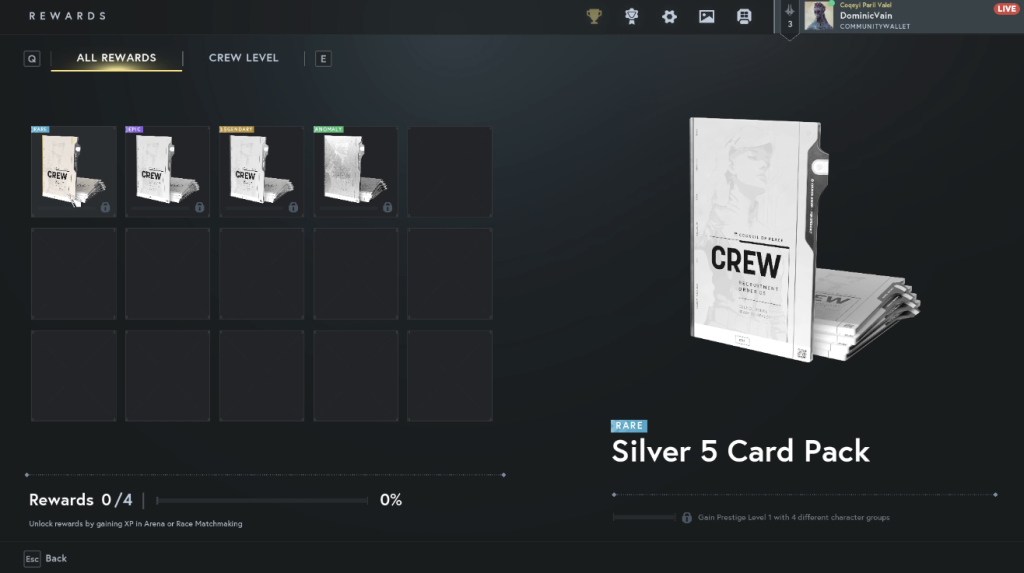Switch to ALL REWARDS tab
This screenshot has height=573, width=1024.
(116, 58)
